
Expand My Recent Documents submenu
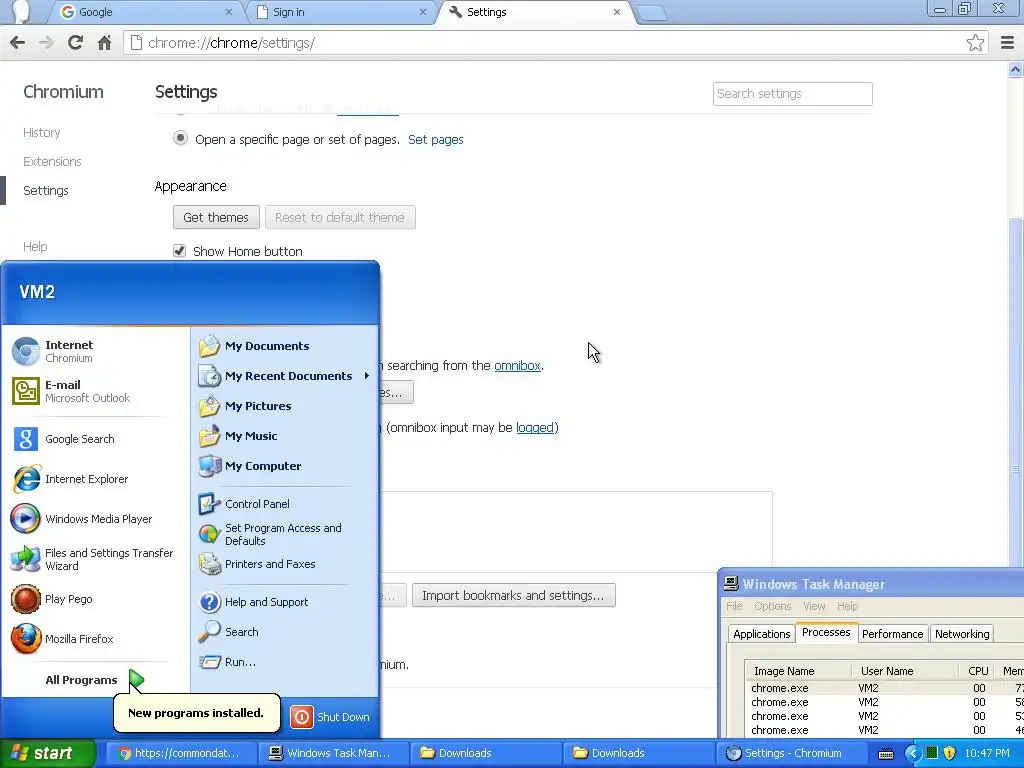point(284,376)
